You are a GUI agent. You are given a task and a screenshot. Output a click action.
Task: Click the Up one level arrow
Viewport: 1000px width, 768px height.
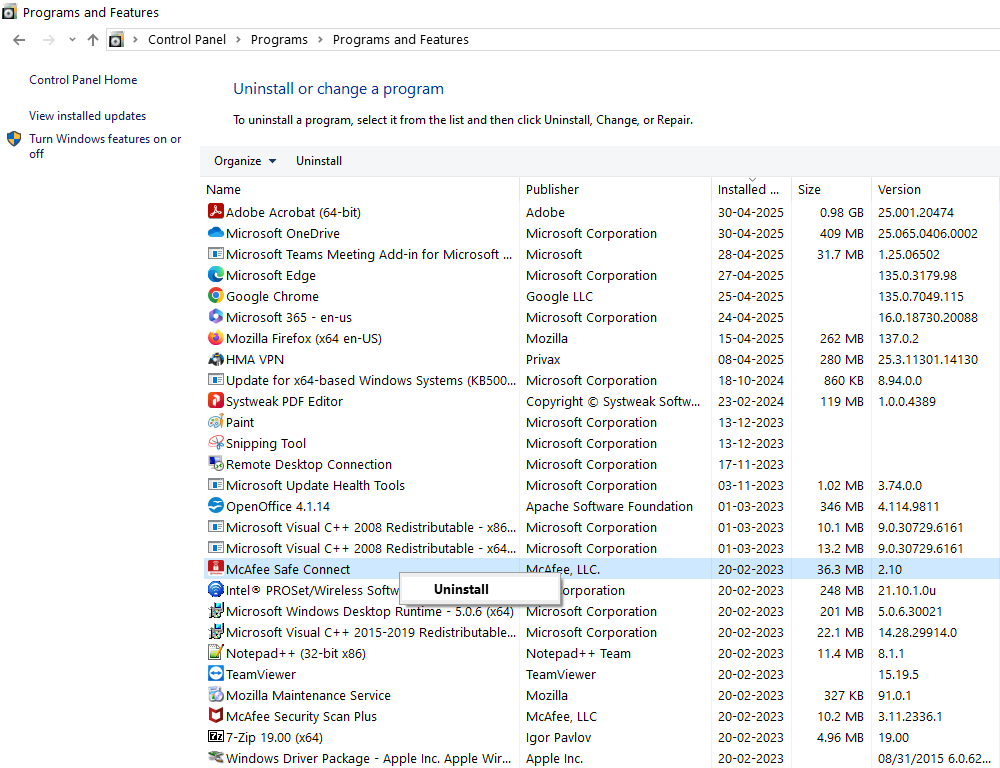click(93, 40)
